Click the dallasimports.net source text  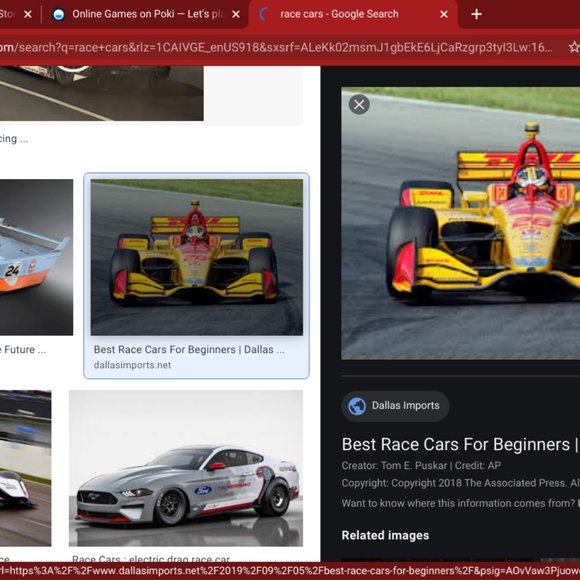(132, 365)
